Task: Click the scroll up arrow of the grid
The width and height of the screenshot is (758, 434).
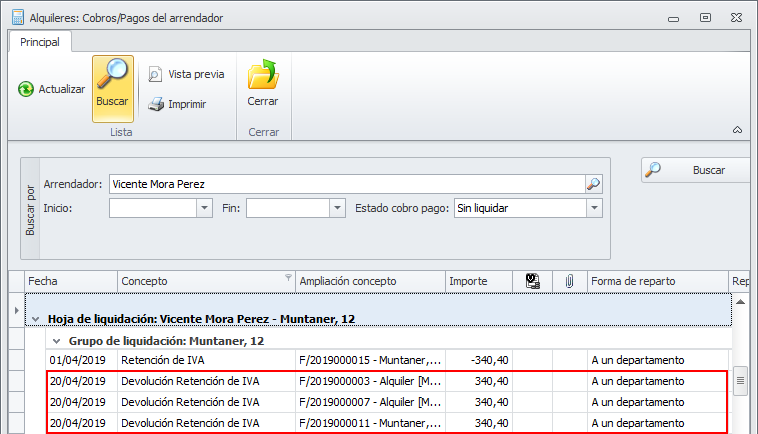Action: [x=740, y=302]
